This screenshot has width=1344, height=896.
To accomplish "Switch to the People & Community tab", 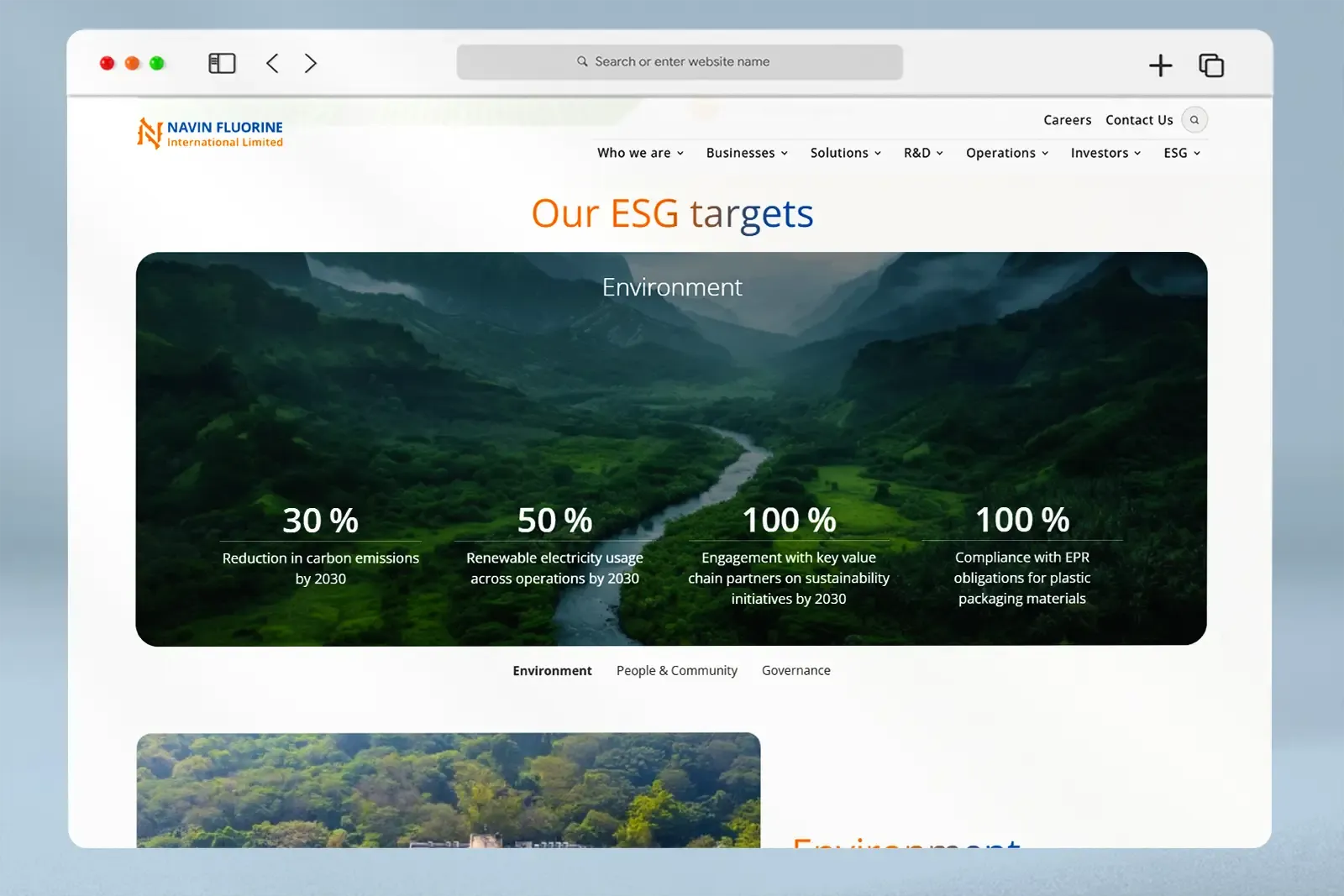I will (677, 671).
